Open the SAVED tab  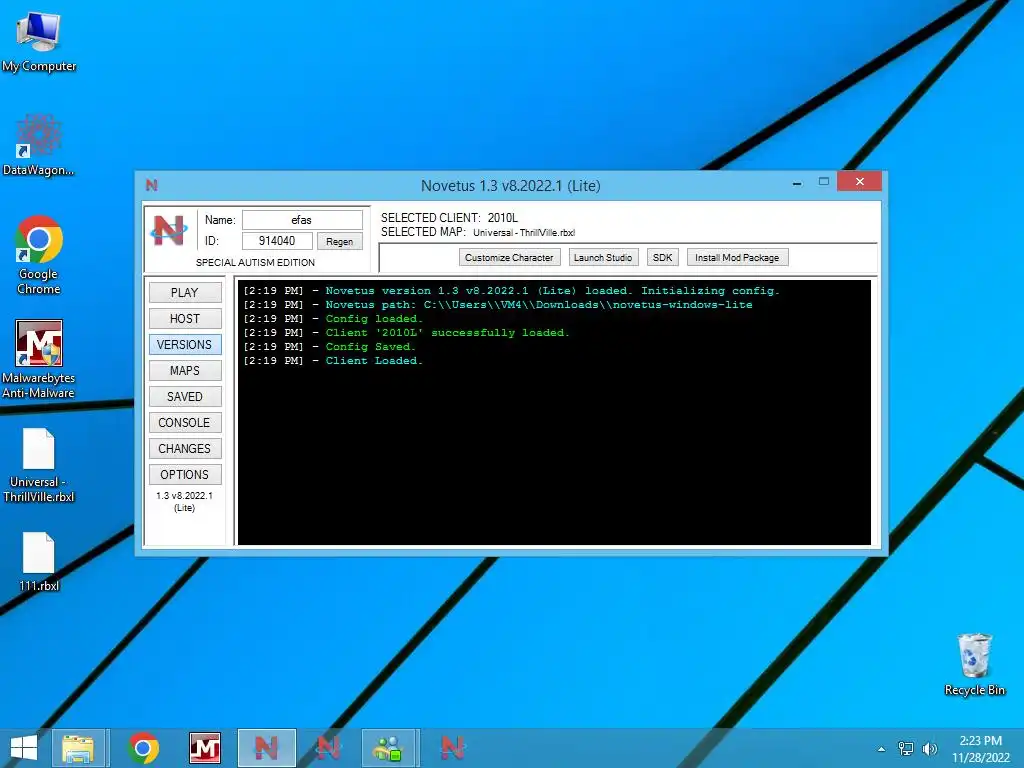tap(185, 396)
